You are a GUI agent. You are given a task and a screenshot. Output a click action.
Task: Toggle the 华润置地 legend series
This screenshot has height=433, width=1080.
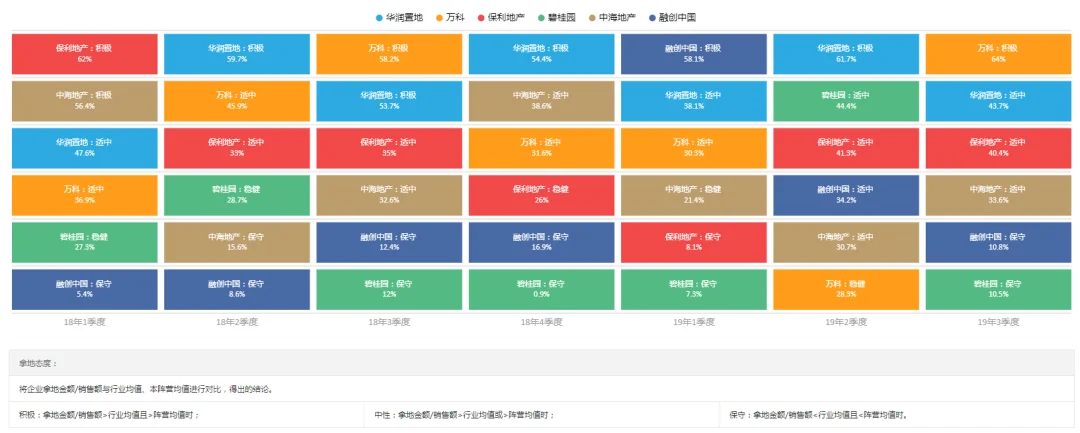point(399,17)
